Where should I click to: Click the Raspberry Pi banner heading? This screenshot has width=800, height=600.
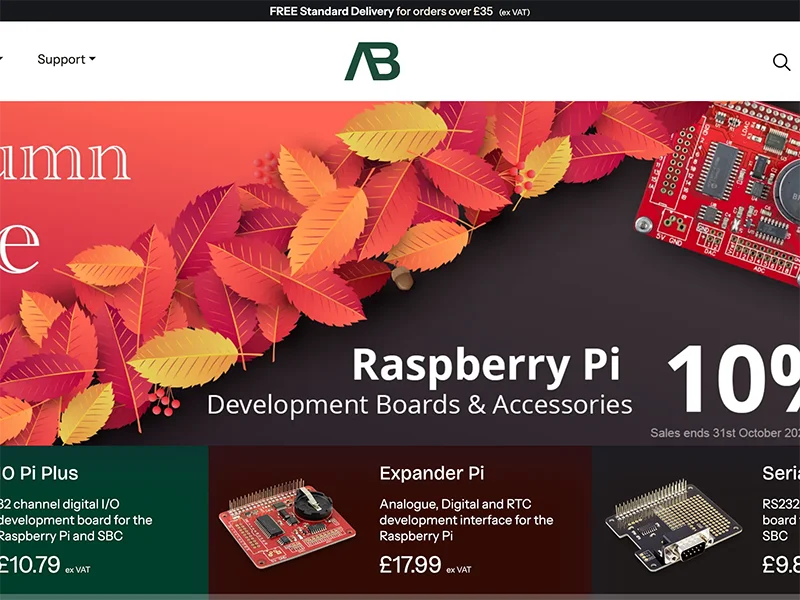pyautogui.click(x=486, y=365)
